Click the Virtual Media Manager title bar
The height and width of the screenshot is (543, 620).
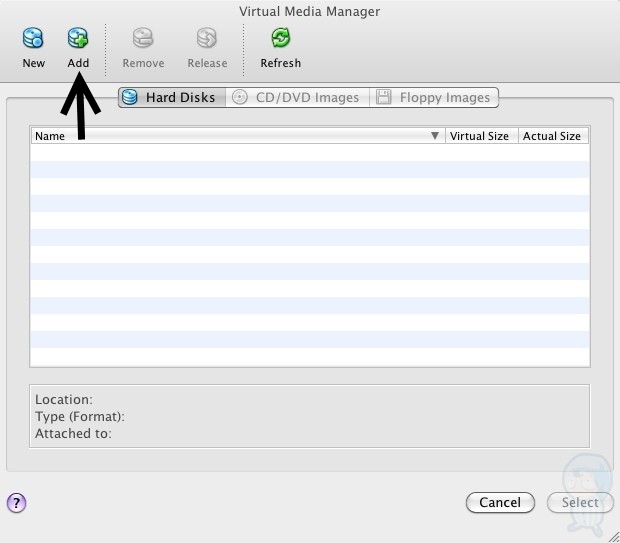(309, 11)
